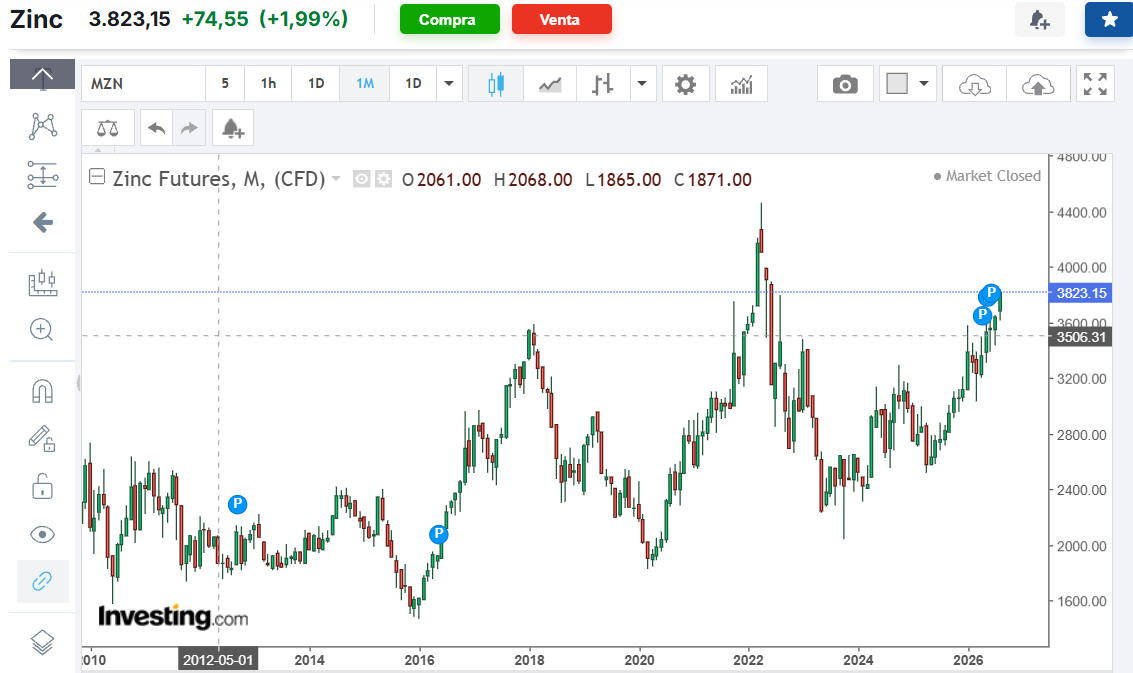Screen dimensions: 1133x673
Task: Click the Zinc instrument title
Action: (x=37, y=19)
